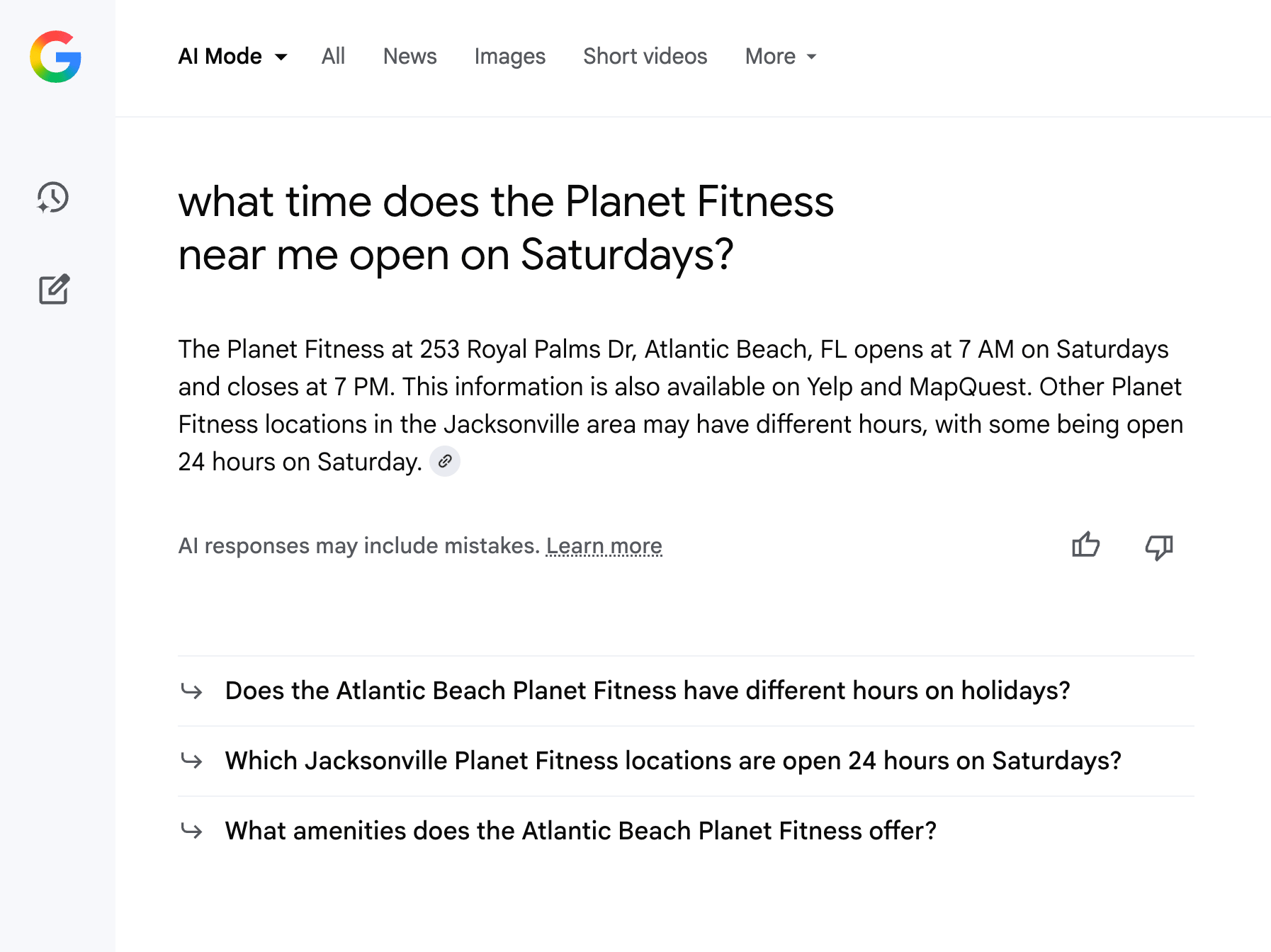Open the source link chip icon

445,462
